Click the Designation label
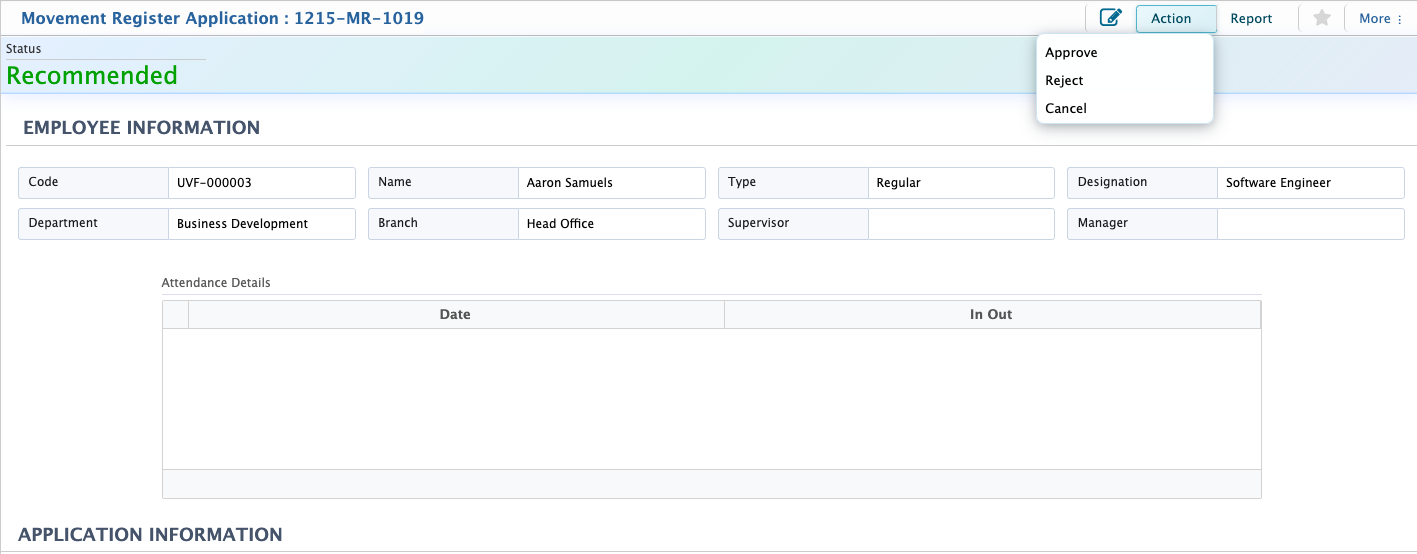The height and width of the screenshot is (554, 1417). pyautogui.click(x=1113, y=182)
